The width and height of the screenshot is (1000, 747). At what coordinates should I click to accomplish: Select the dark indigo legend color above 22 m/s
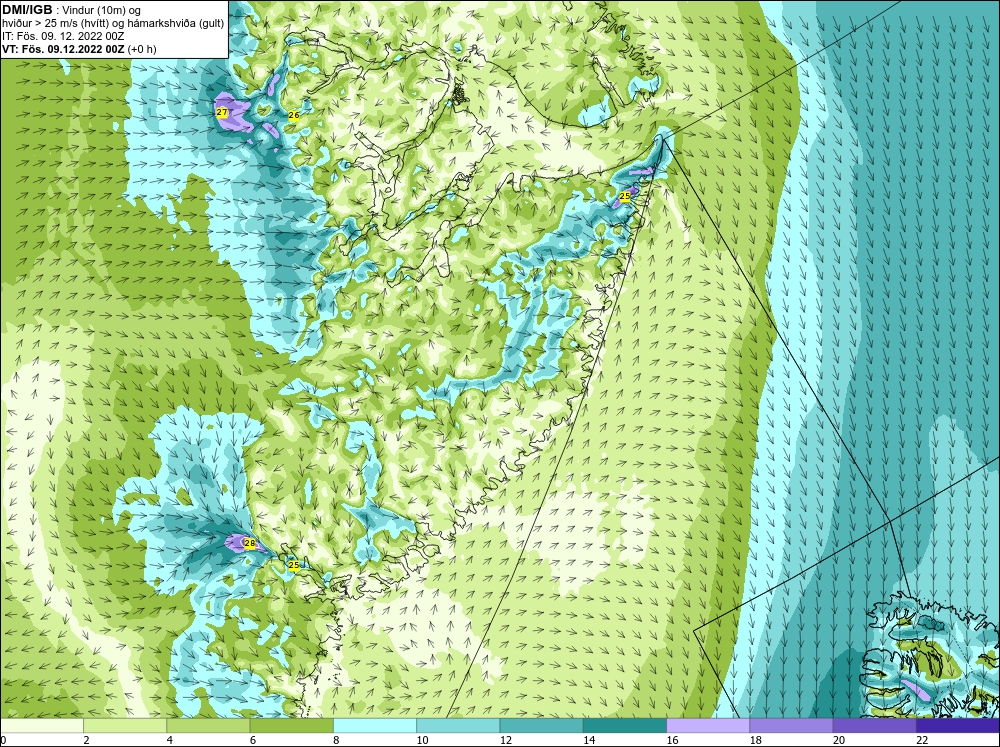point(958,726)
